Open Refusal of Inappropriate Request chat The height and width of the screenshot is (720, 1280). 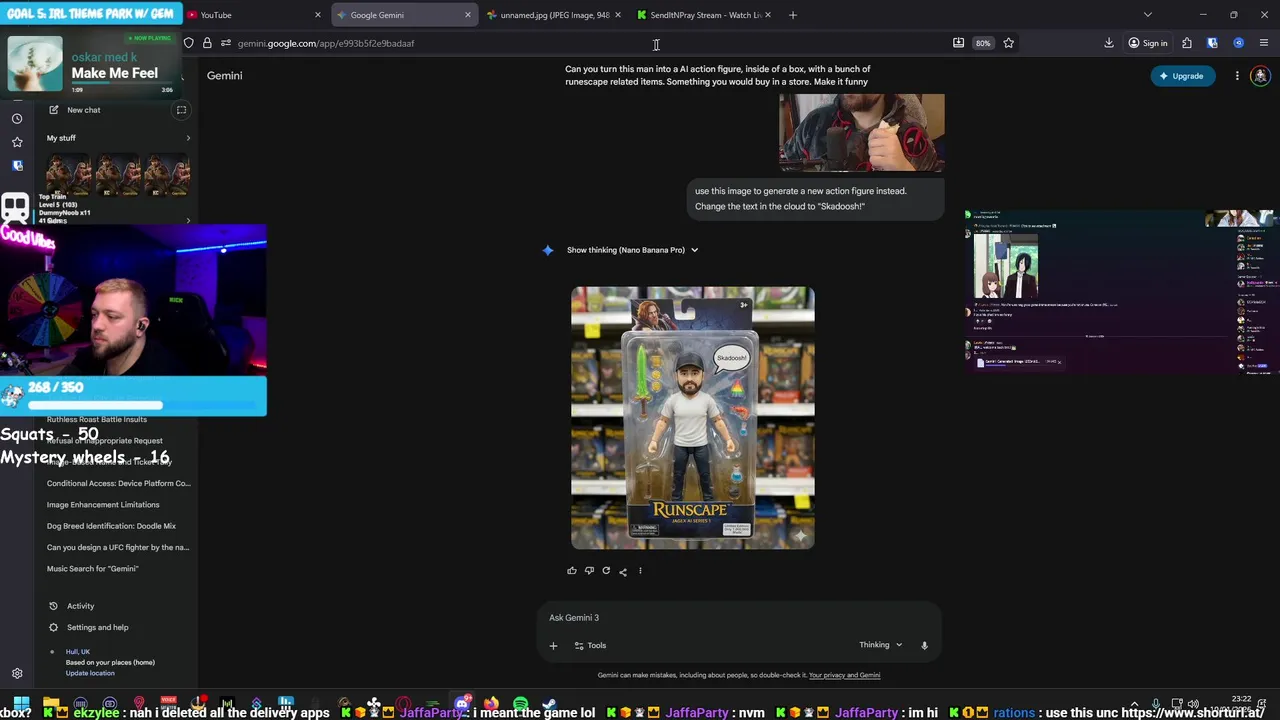click(104, 441)
